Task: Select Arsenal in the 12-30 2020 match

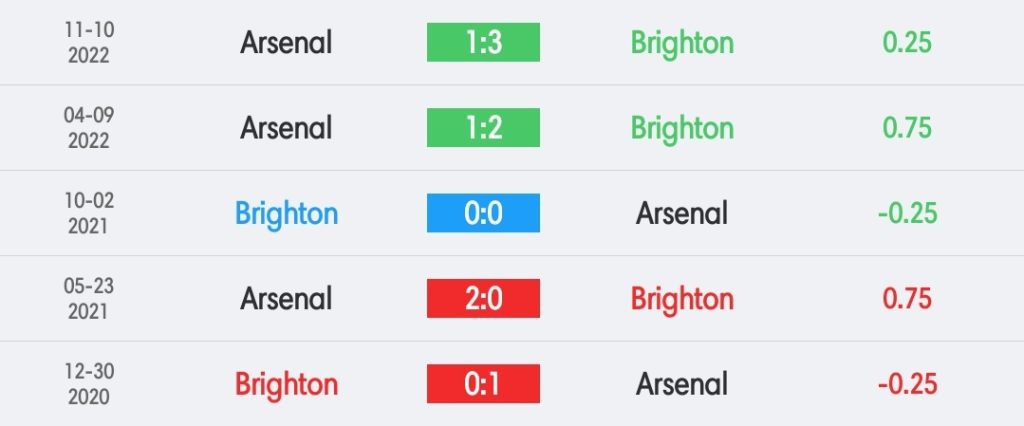Action: point(682,384)
